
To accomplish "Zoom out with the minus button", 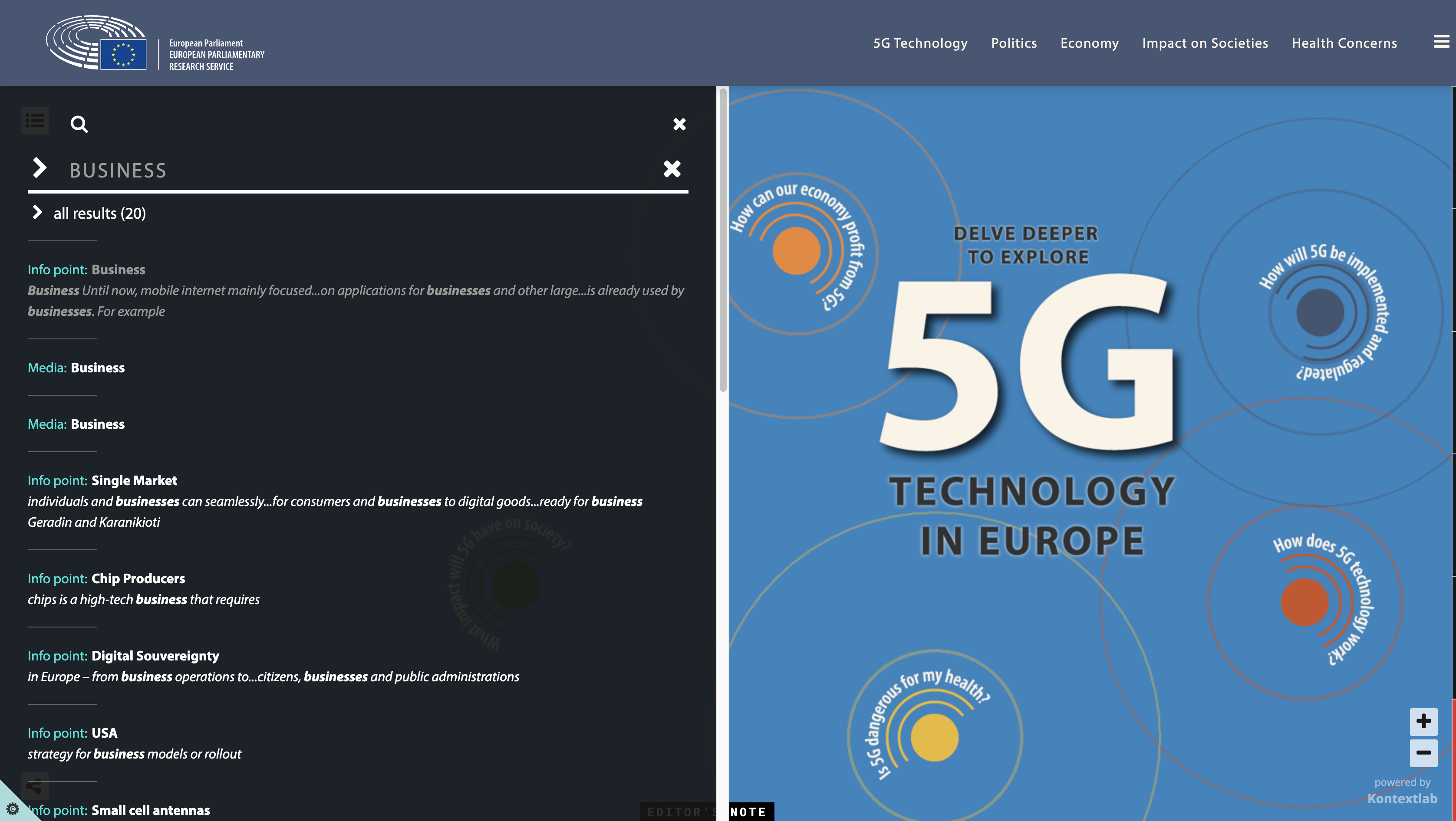I will (1423, 752).
